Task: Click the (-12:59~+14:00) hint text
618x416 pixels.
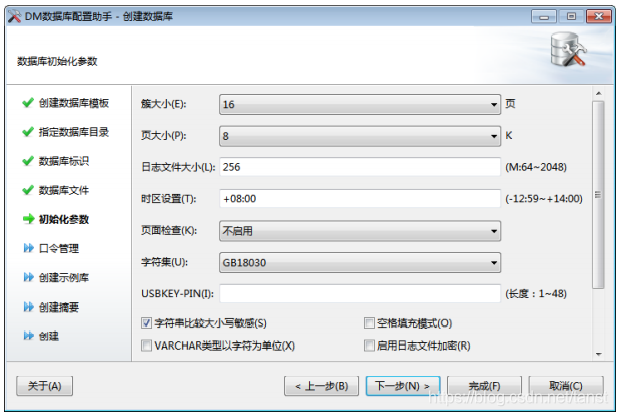Action: (544, 199)
